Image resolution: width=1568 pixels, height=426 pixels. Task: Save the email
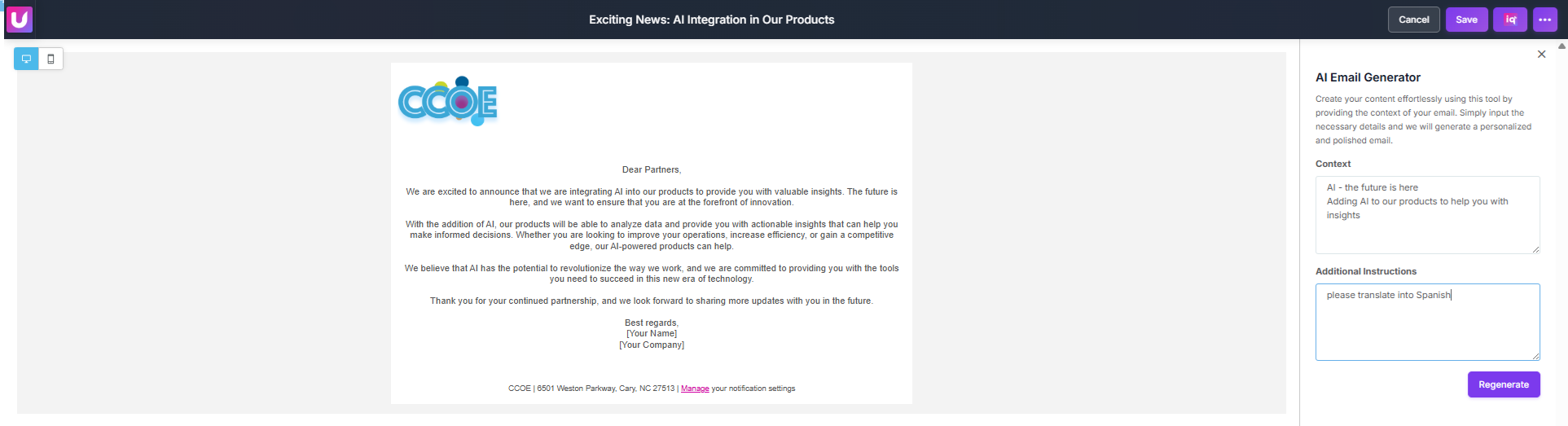[1466, 20]
